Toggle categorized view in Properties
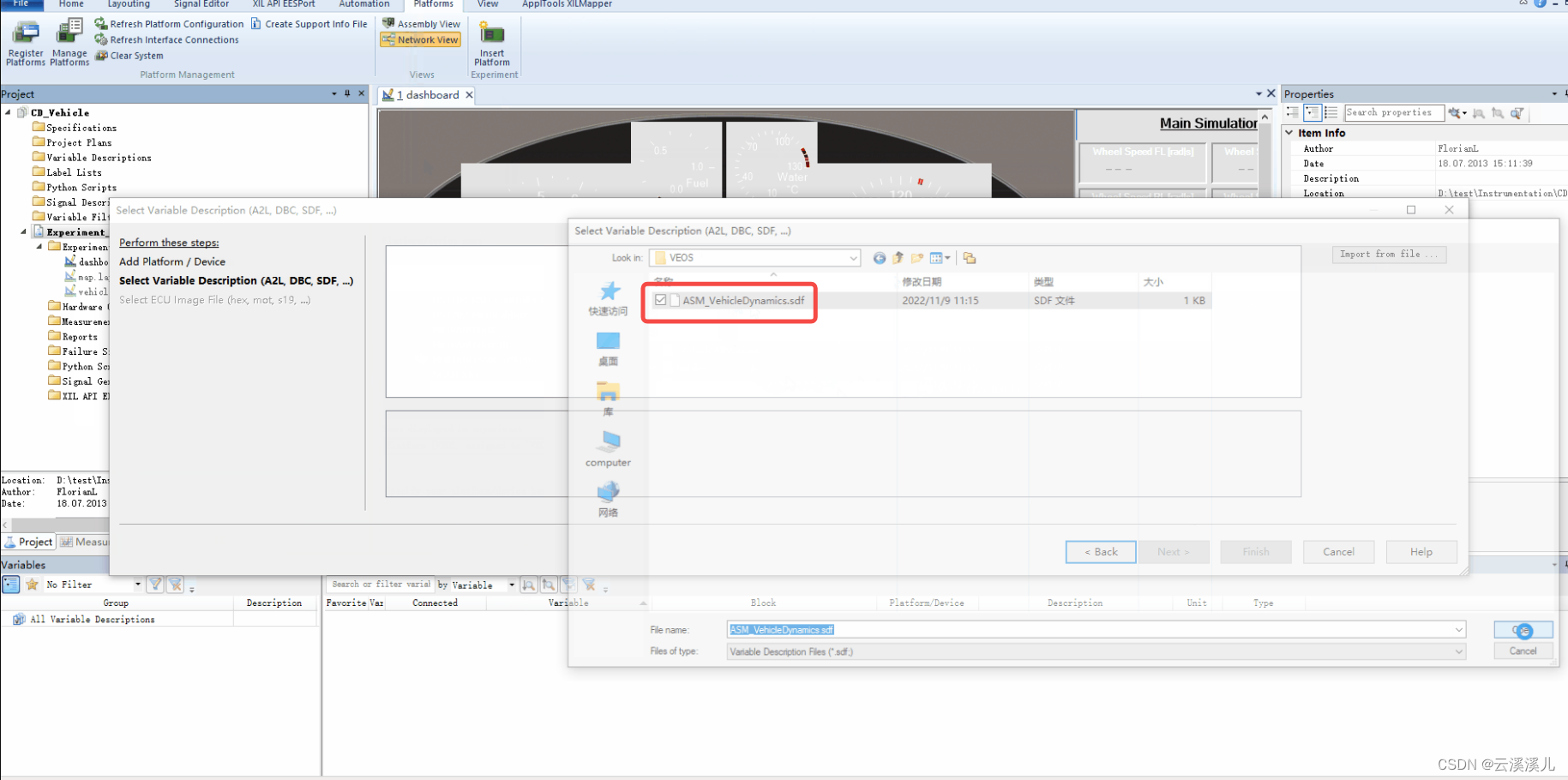The image size is (1568, 780). tap(1313, 112)
